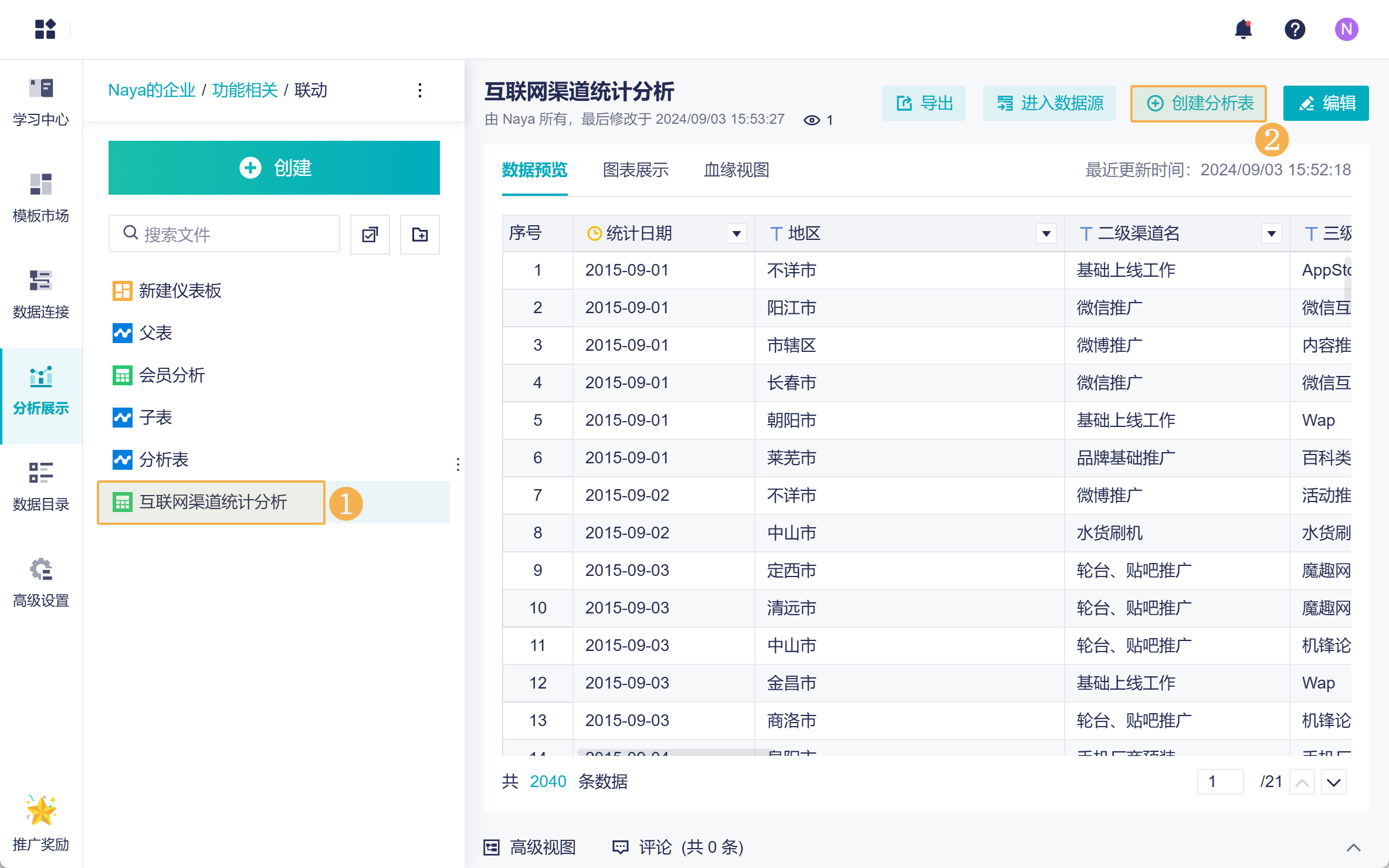Select cell 品牌基础推广 in row 6
1389x868 pixels.
tap(1177, 458)
